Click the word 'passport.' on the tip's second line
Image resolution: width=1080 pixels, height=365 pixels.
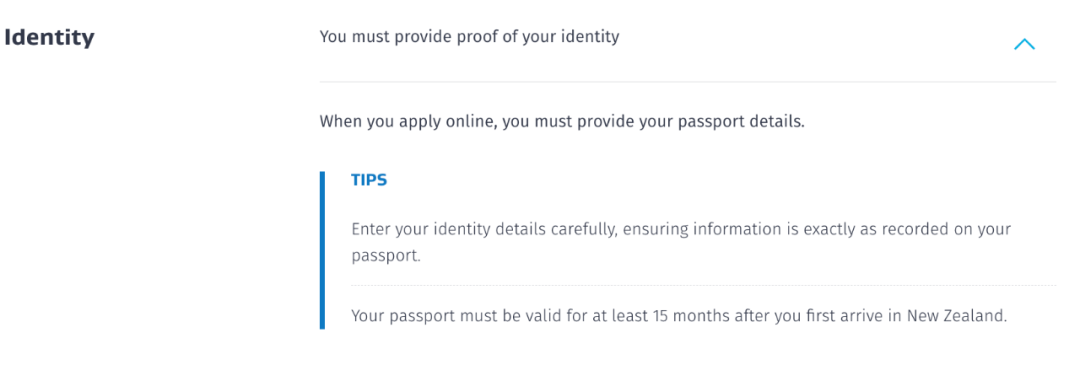coord(385,256)
